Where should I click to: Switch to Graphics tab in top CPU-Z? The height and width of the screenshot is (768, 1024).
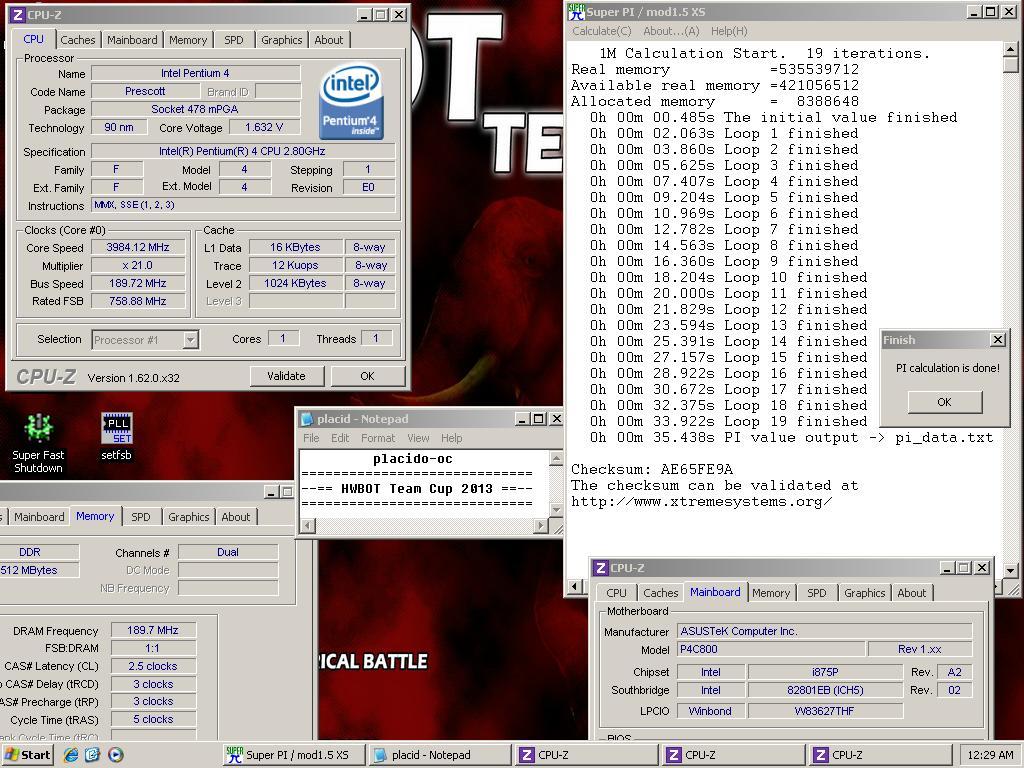(281, 40)
